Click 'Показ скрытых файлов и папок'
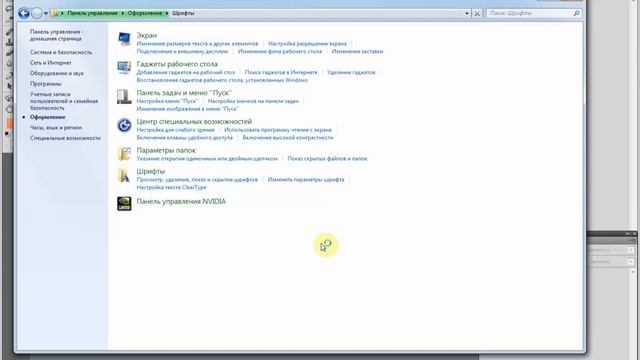 [327, 158]
